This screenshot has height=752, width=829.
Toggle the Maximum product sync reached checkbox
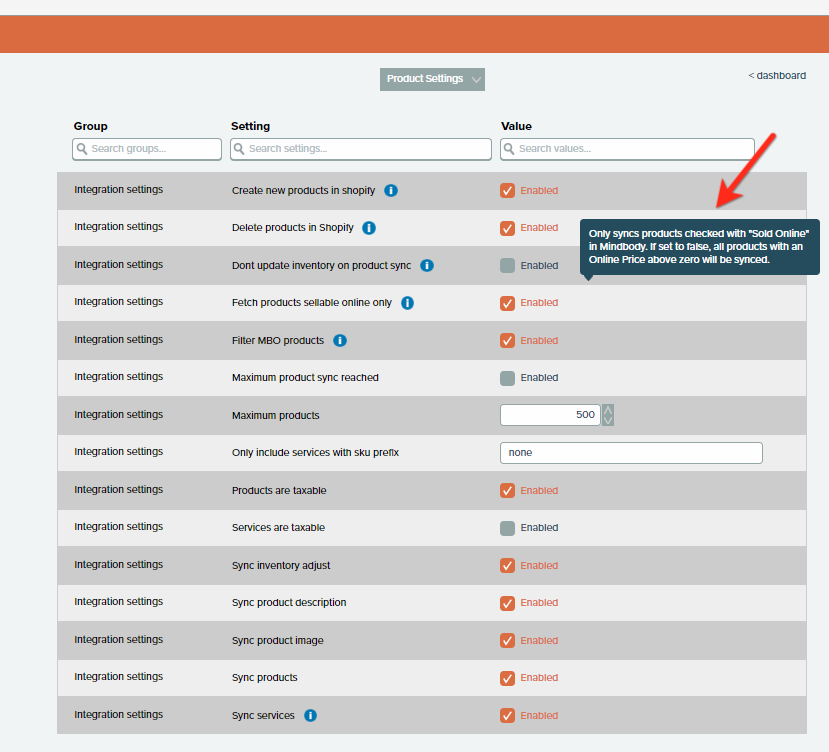[508, 378]
